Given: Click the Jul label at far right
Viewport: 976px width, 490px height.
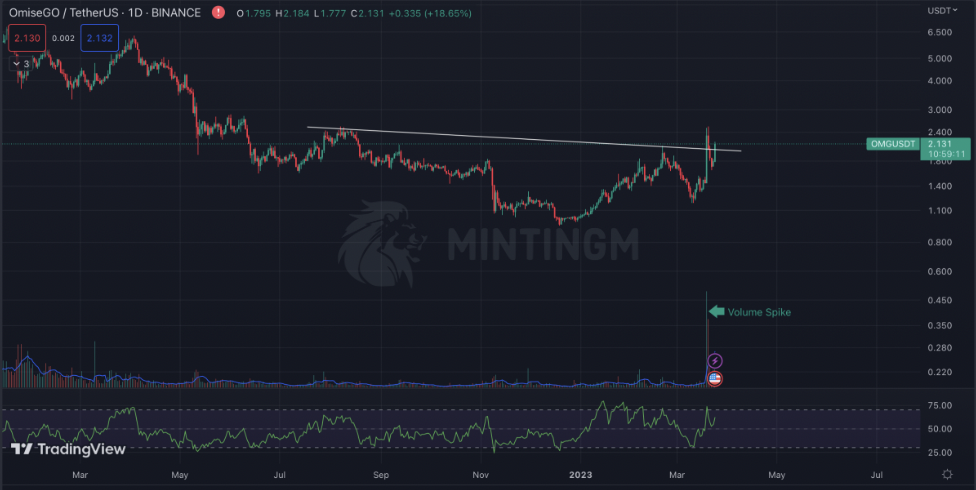Looking at the screenshot, I should pyautogui.click(x=876, y=474).
